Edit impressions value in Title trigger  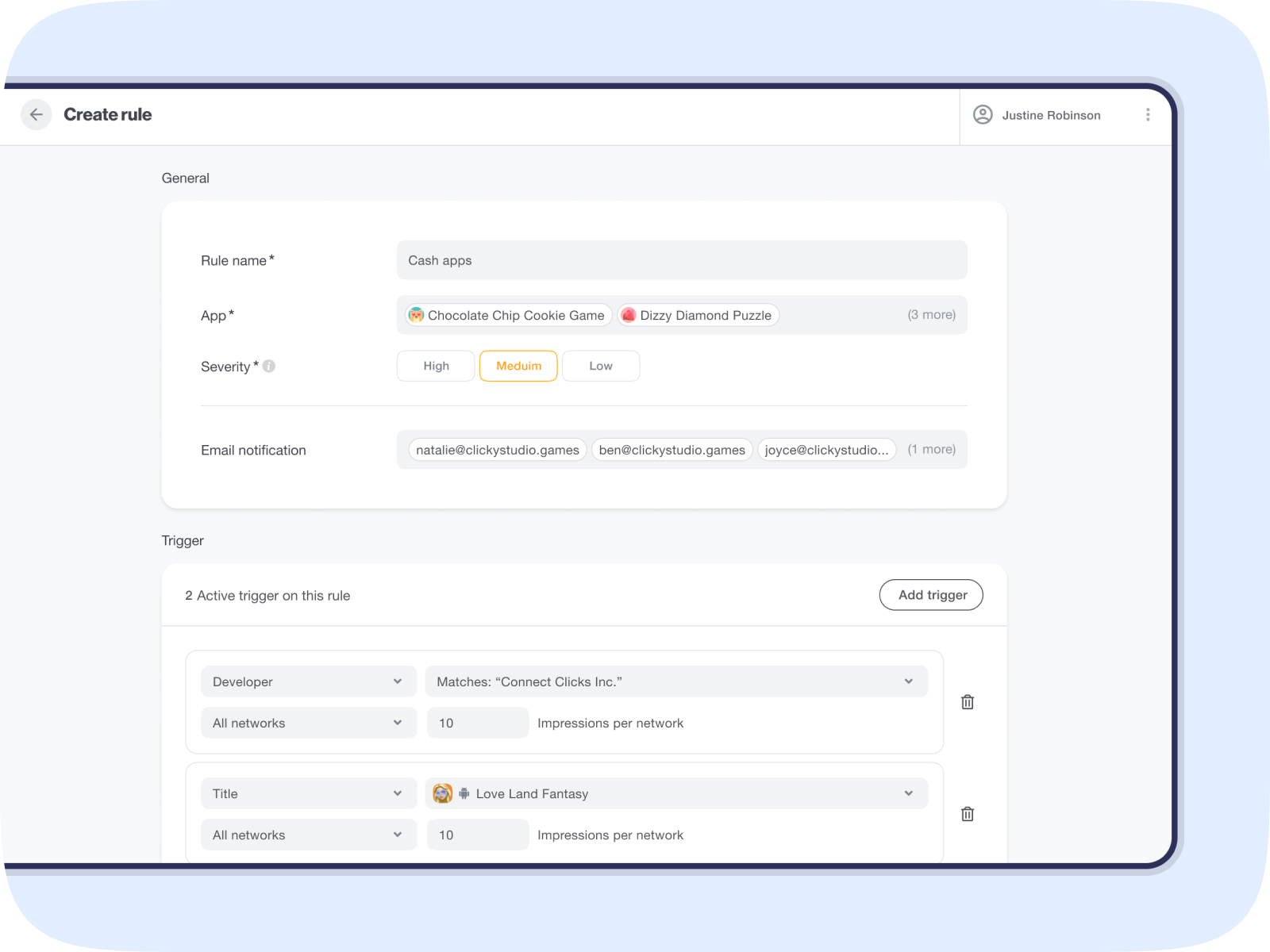pyautogui.click(x=478, y=835)
